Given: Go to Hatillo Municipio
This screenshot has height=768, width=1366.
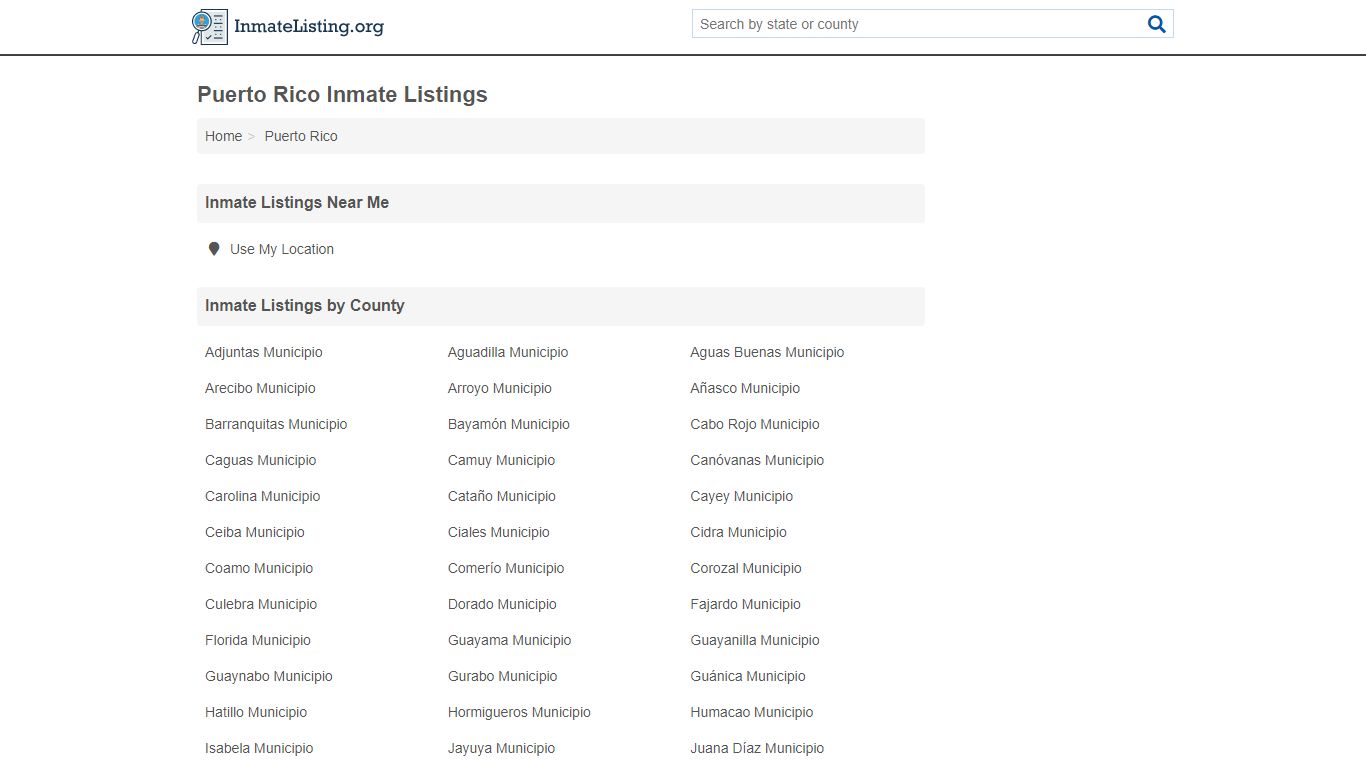Looking at the screenshot, I should pyautogui.click(x=256, y=712).
